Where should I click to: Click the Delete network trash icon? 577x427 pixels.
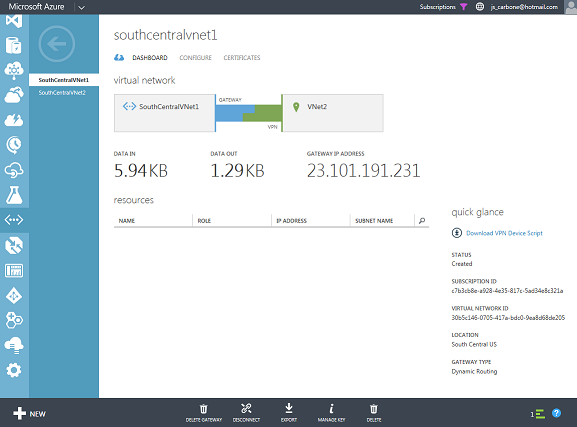point(374,409)
